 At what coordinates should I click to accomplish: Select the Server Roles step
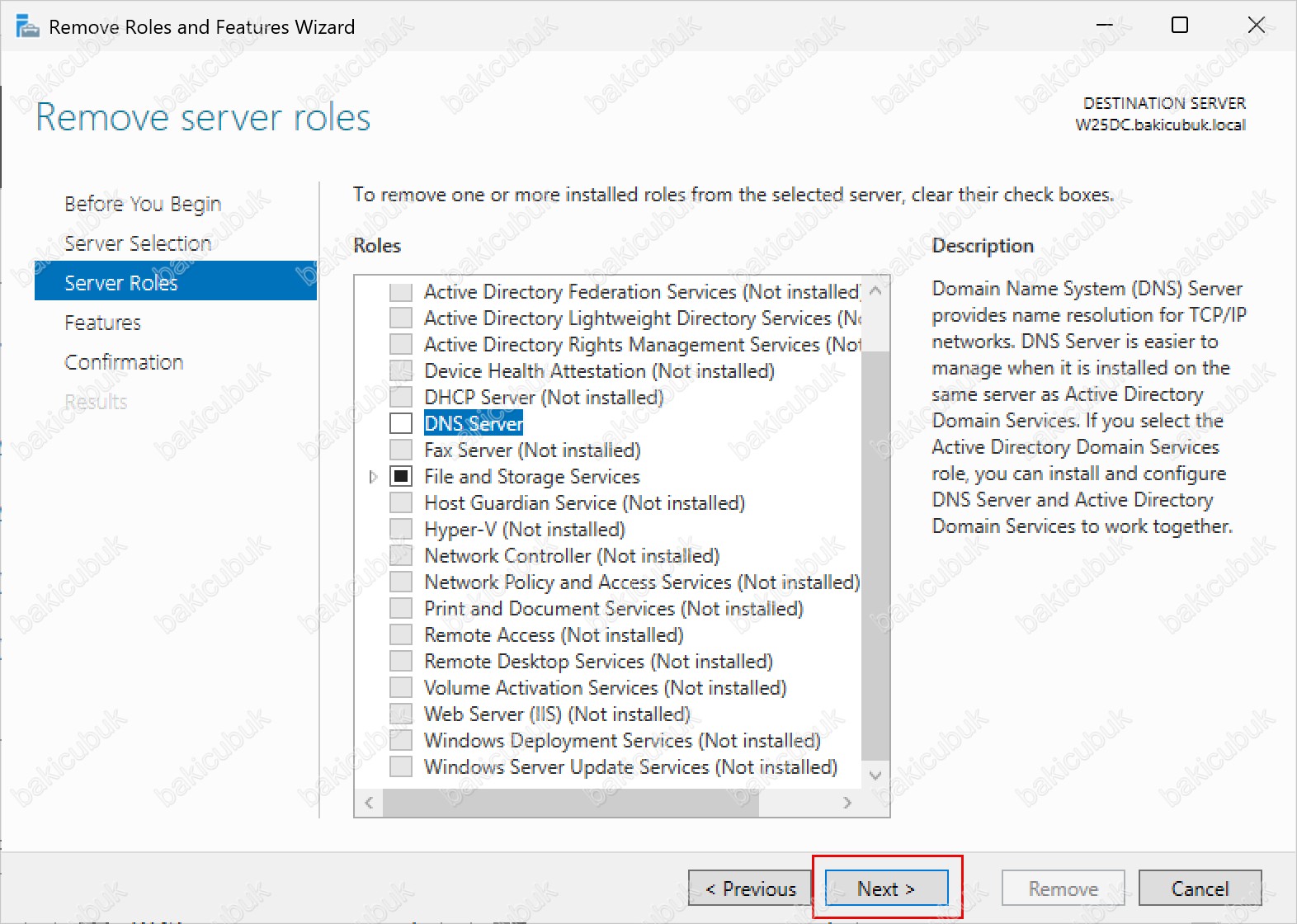tap(176, 281)
